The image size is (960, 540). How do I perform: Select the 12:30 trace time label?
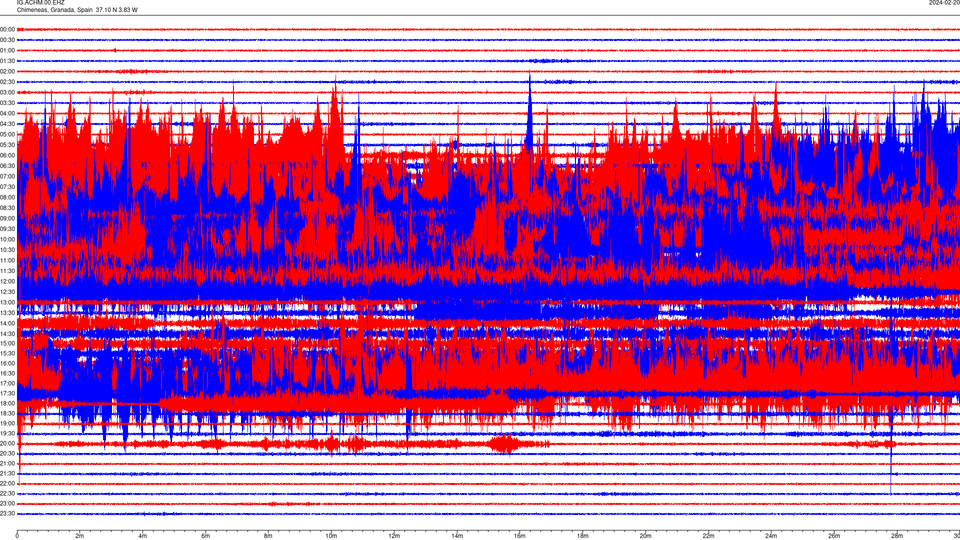(x=7, y=292)
